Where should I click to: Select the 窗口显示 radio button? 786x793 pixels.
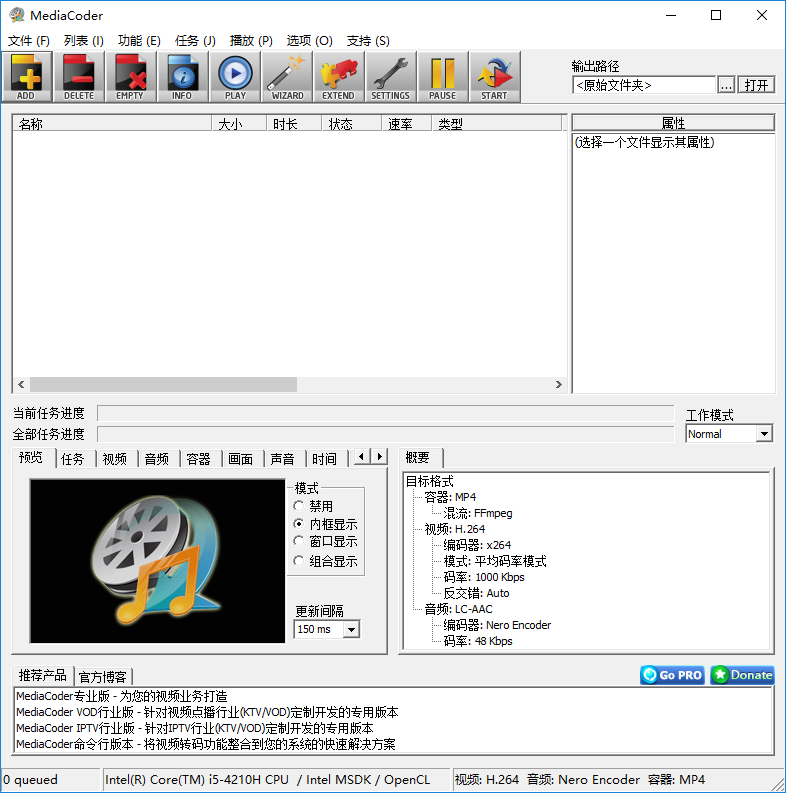(299, 542)
